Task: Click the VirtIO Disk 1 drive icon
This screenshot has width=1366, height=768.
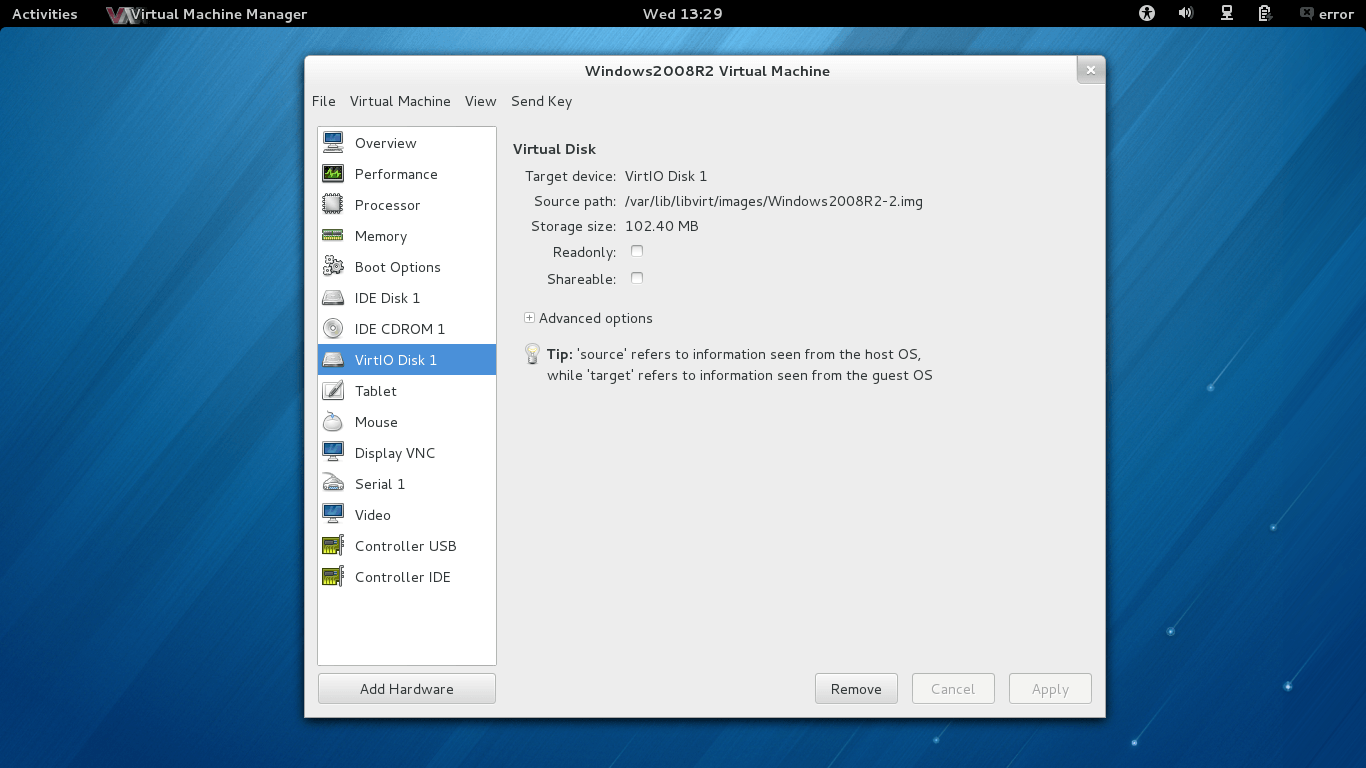Action: pos(333,360)
